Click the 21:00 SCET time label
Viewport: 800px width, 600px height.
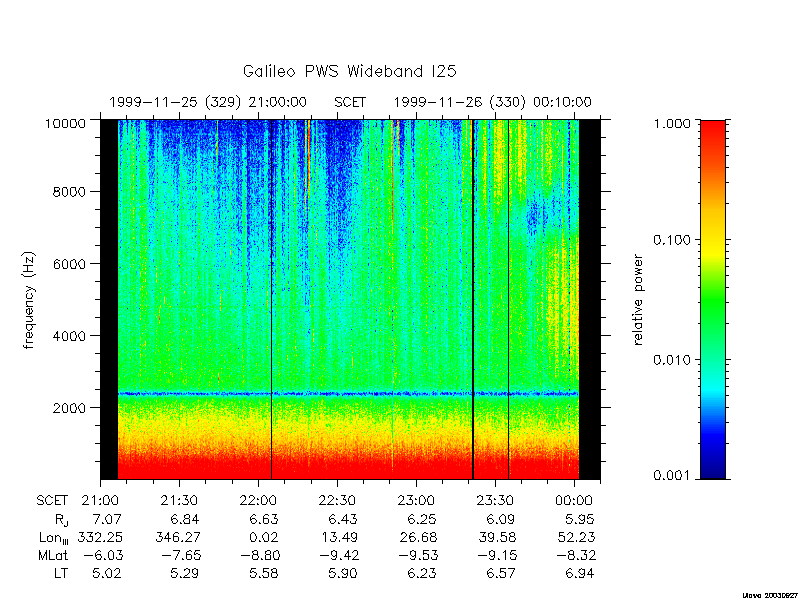(100, 501)
